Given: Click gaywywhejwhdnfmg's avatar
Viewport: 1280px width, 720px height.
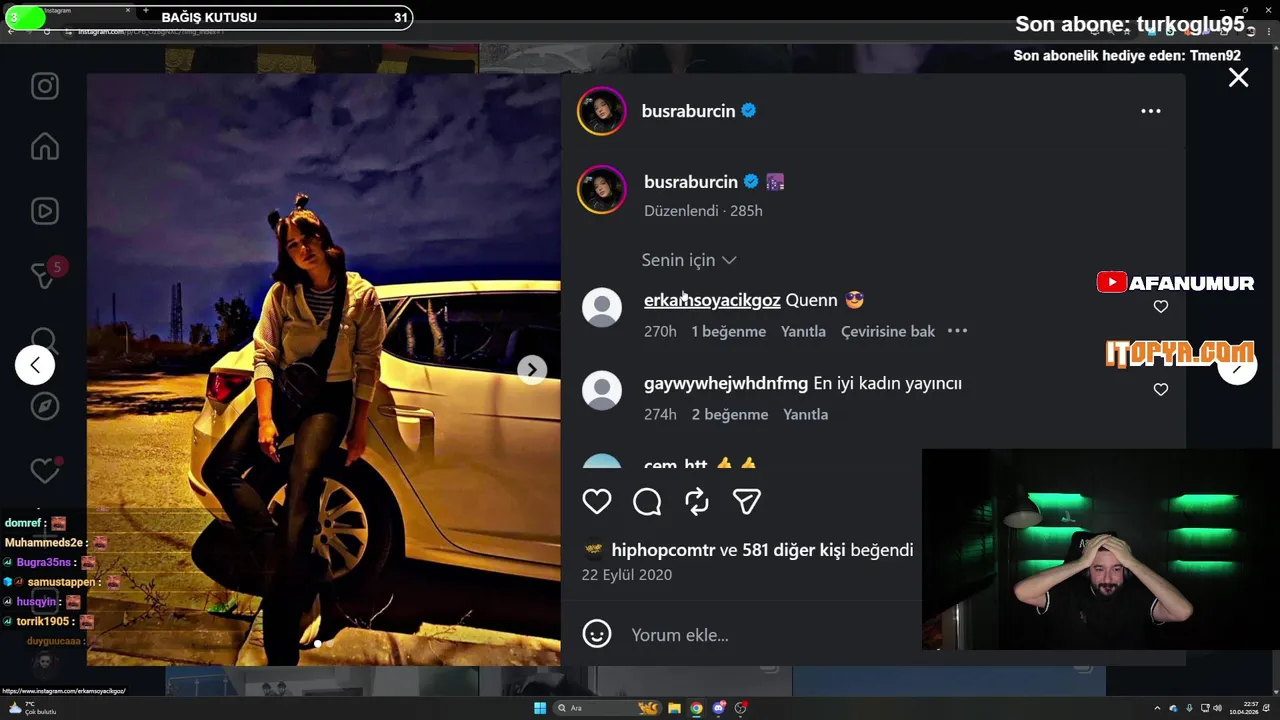Looking at the screenshot, I should (x=602, y=390).
